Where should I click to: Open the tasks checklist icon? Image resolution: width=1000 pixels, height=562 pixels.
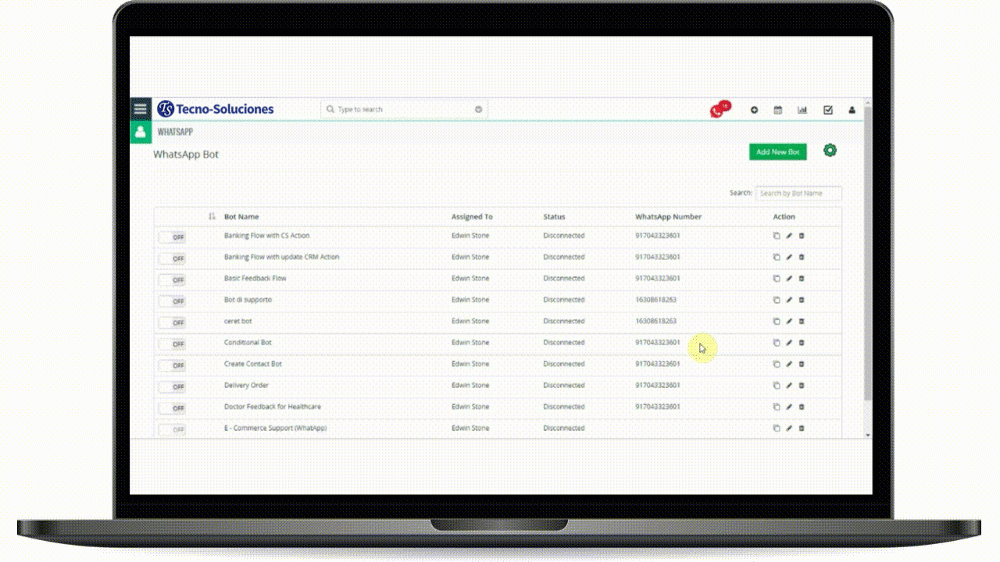828,110
